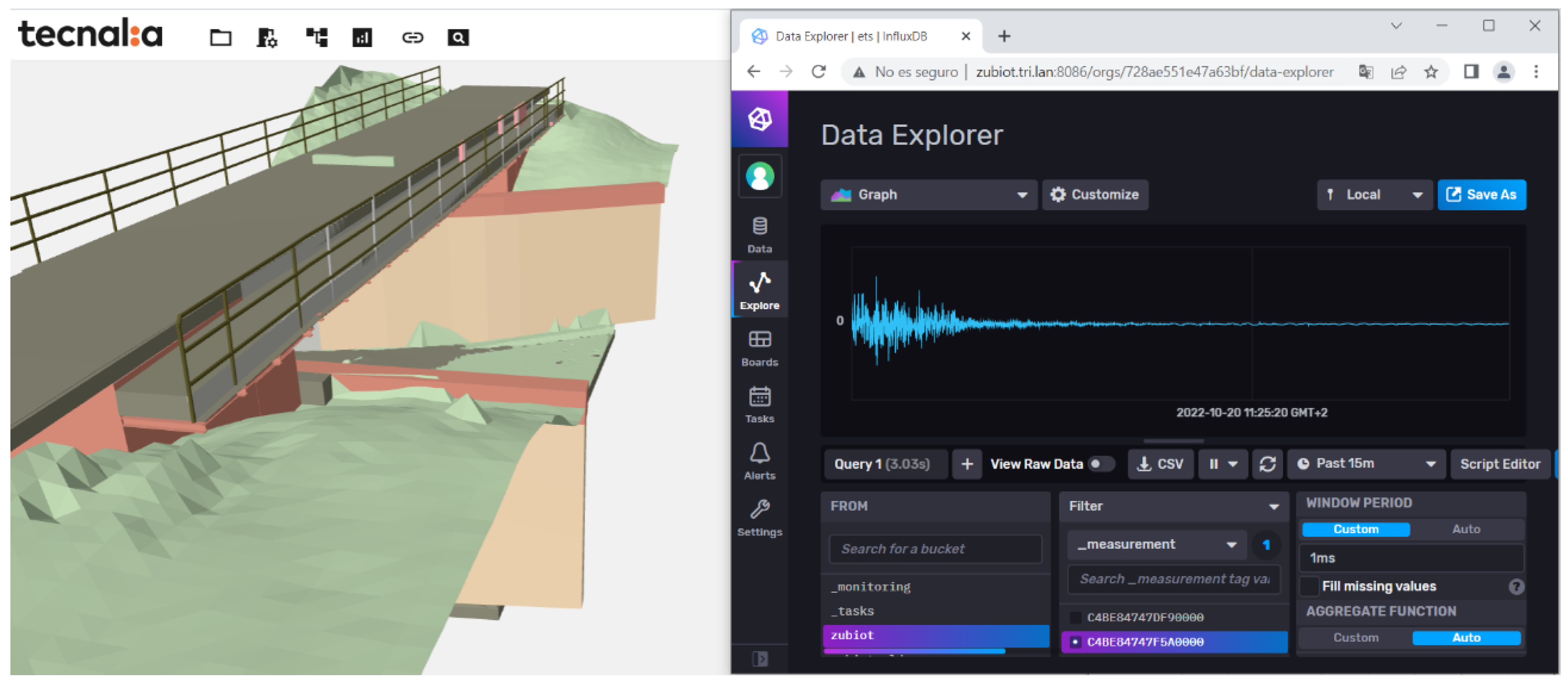Viewport: 1568px width, 687px height.
Task: Check the C4BE84747DF90000 measurement checkbox
Action: 1076,617
